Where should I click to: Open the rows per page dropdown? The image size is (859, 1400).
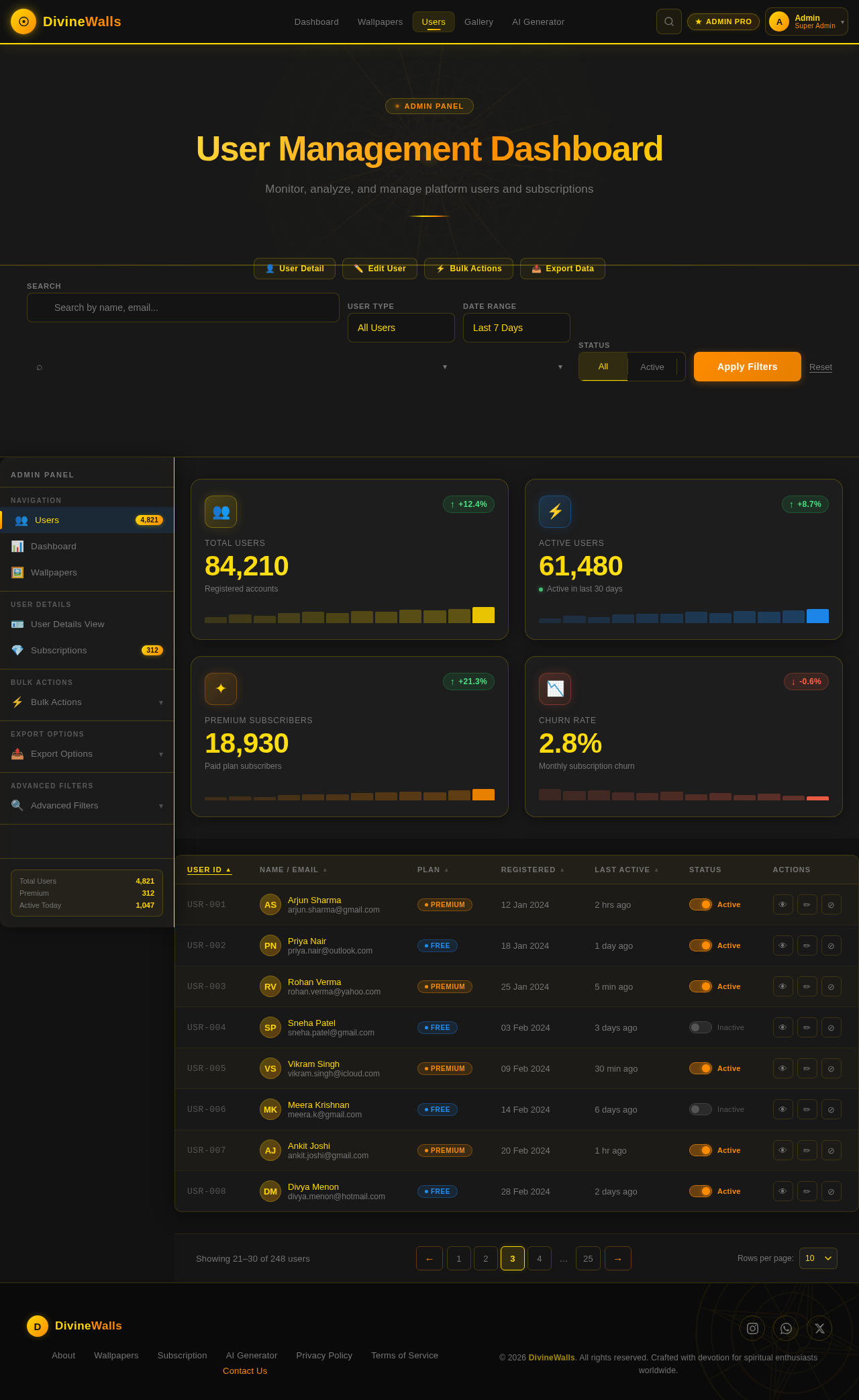[x=818, y=1258]
